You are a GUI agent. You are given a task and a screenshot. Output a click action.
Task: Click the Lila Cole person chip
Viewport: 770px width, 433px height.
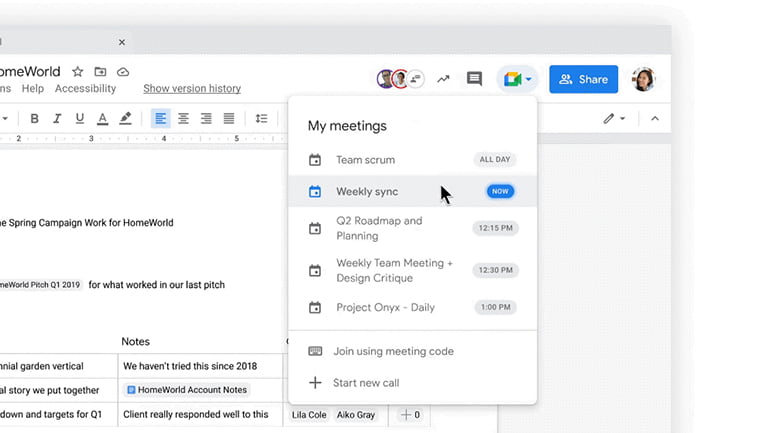(309, 415)
